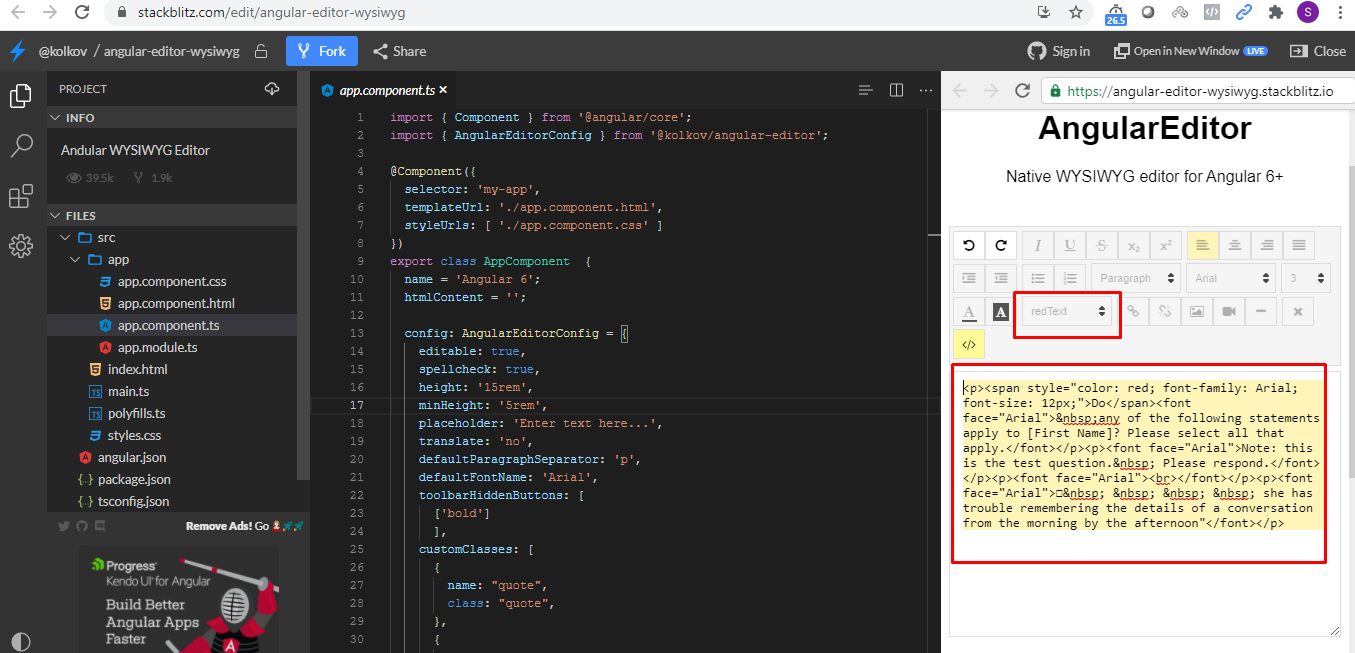Apply underline formatting in the editor
This screenshot has width=1355, height=653.
pyautogui.click(x=1070, y=245)
